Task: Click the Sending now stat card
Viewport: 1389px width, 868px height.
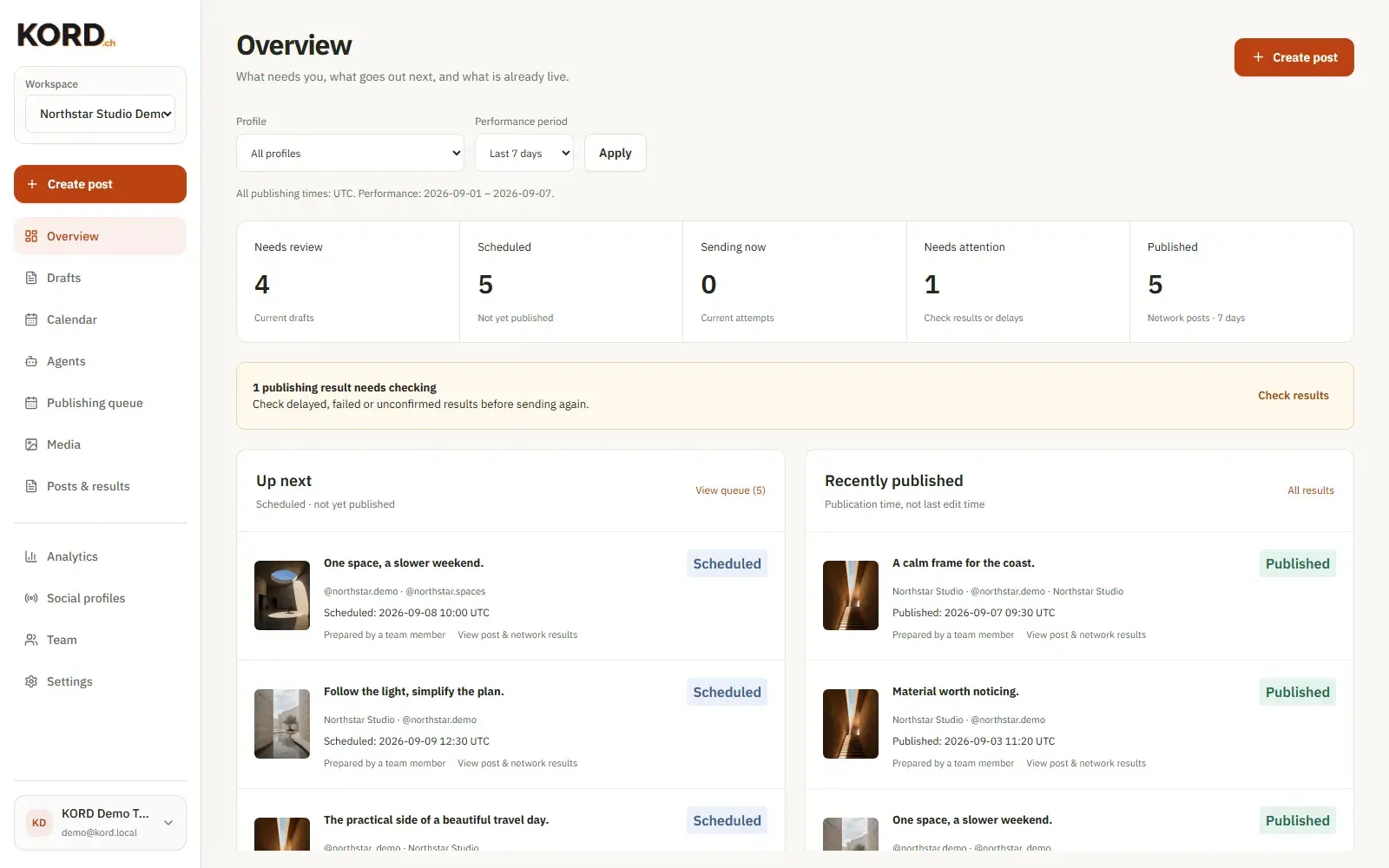Action: click(x=794, y=281)
